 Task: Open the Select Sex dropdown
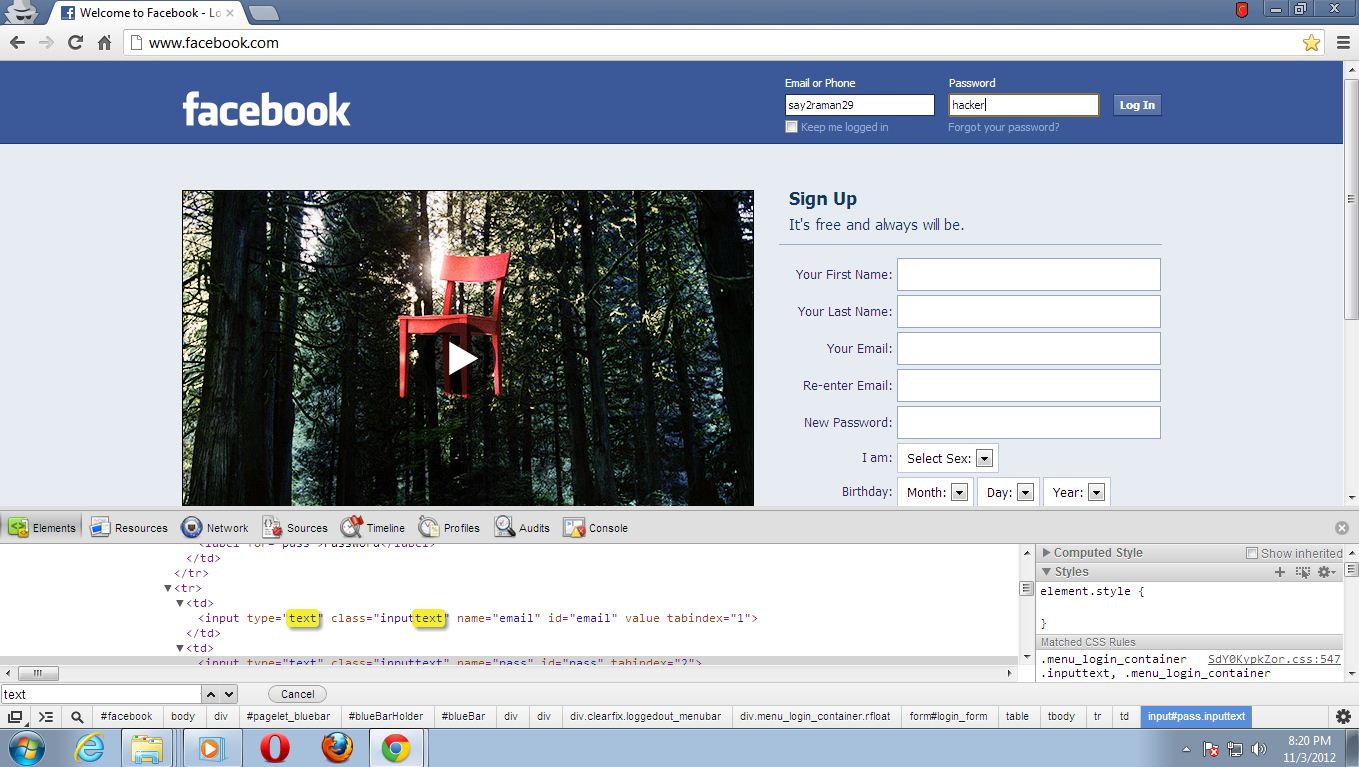click(947, 458)
